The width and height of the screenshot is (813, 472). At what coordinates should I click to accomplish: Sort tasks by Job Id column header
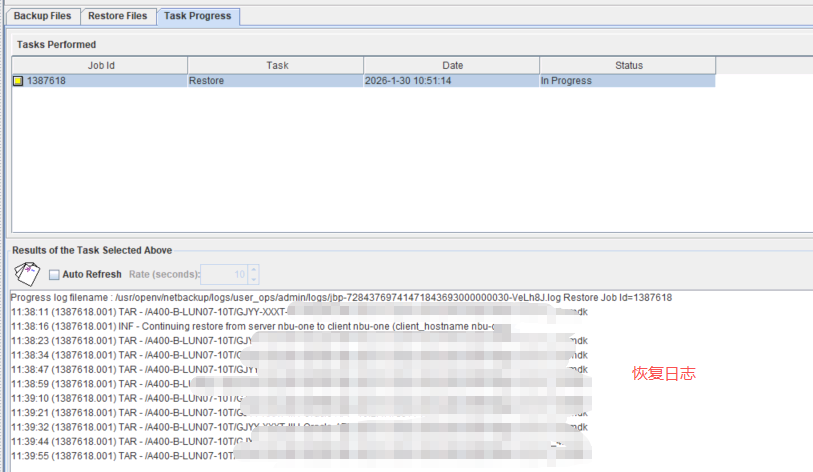tap(99, 65)
